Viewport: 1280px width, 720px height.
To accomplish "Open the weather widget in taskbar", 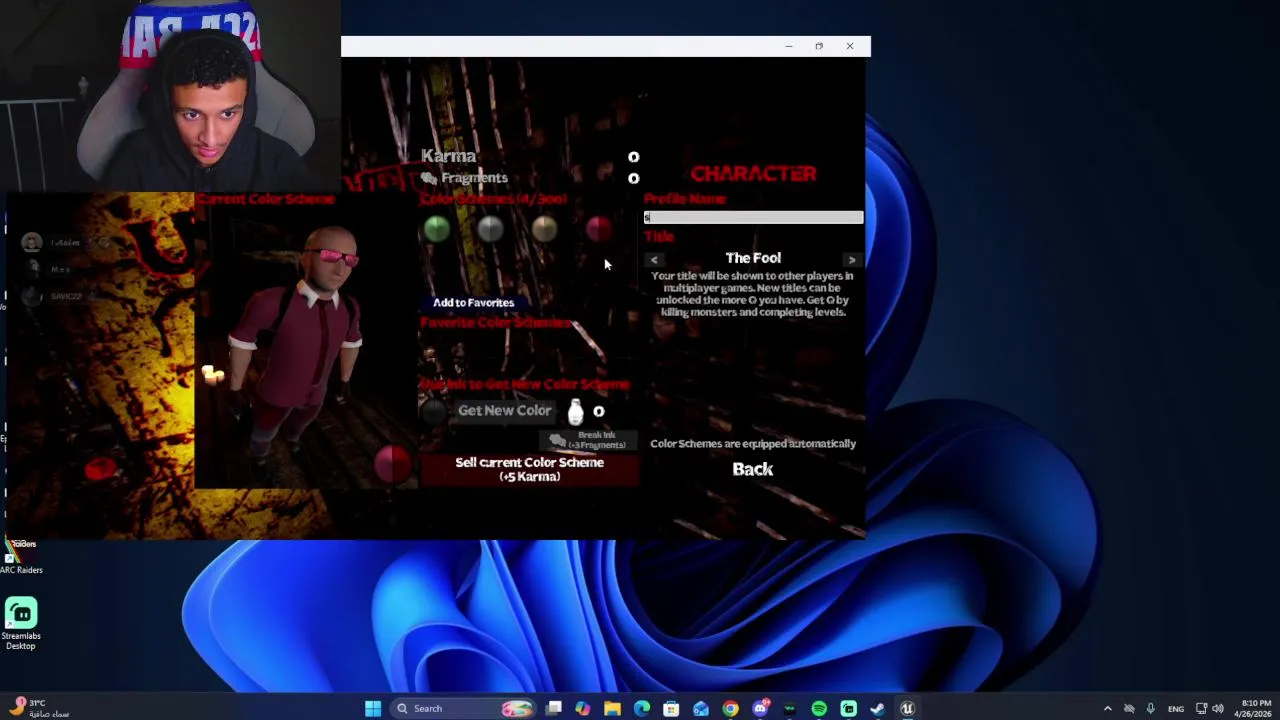I will 40,708.
